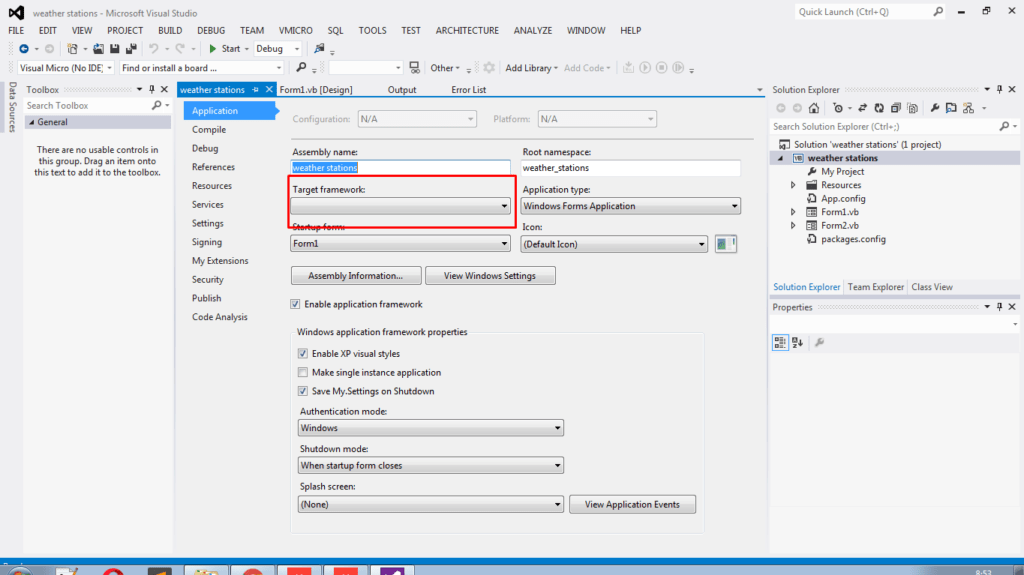Collapse the General group in Toolbox
This screenshot has height=575, width=1024.
click(x=31, y=122)
